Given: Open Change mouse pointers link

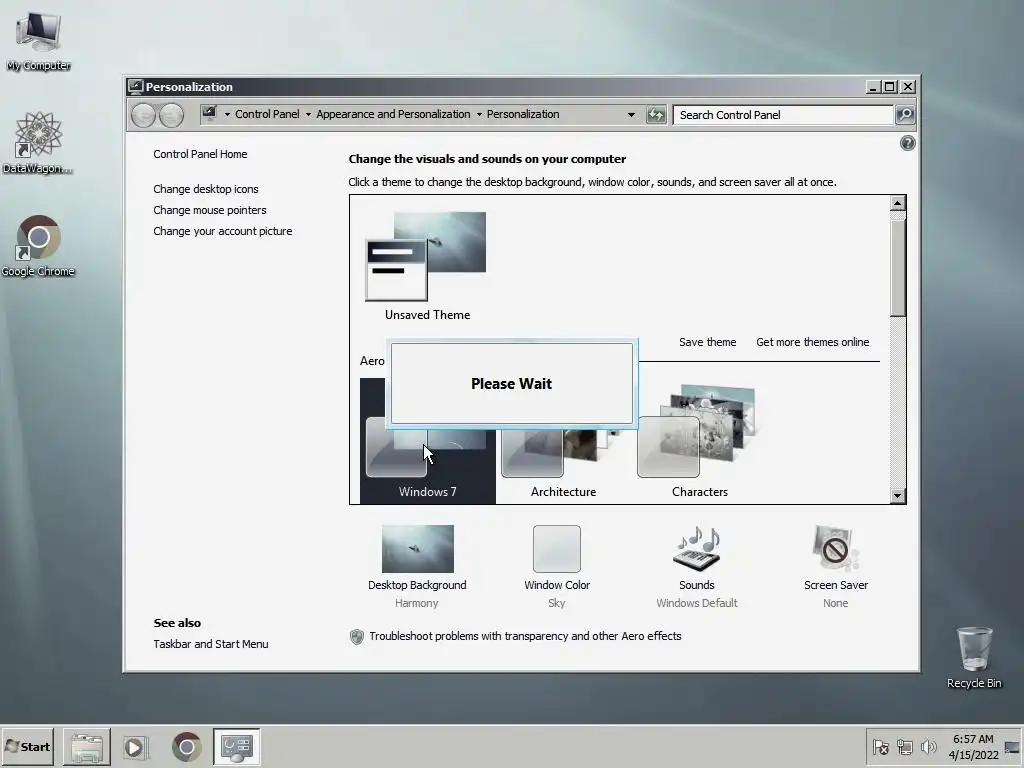Looking at the screenshot, I should pyautogui.click(x=210, y=210).
